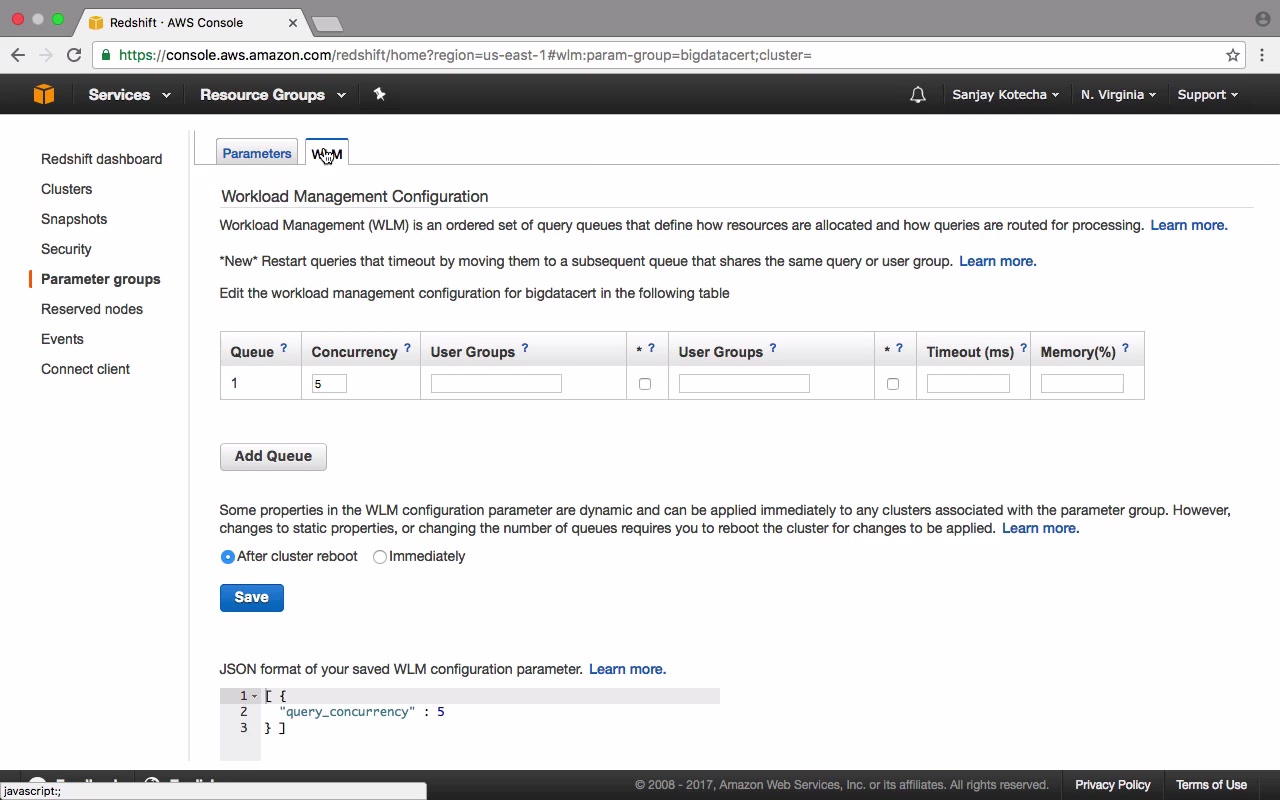Open the Privacy Policy link

coord(1113,785)
